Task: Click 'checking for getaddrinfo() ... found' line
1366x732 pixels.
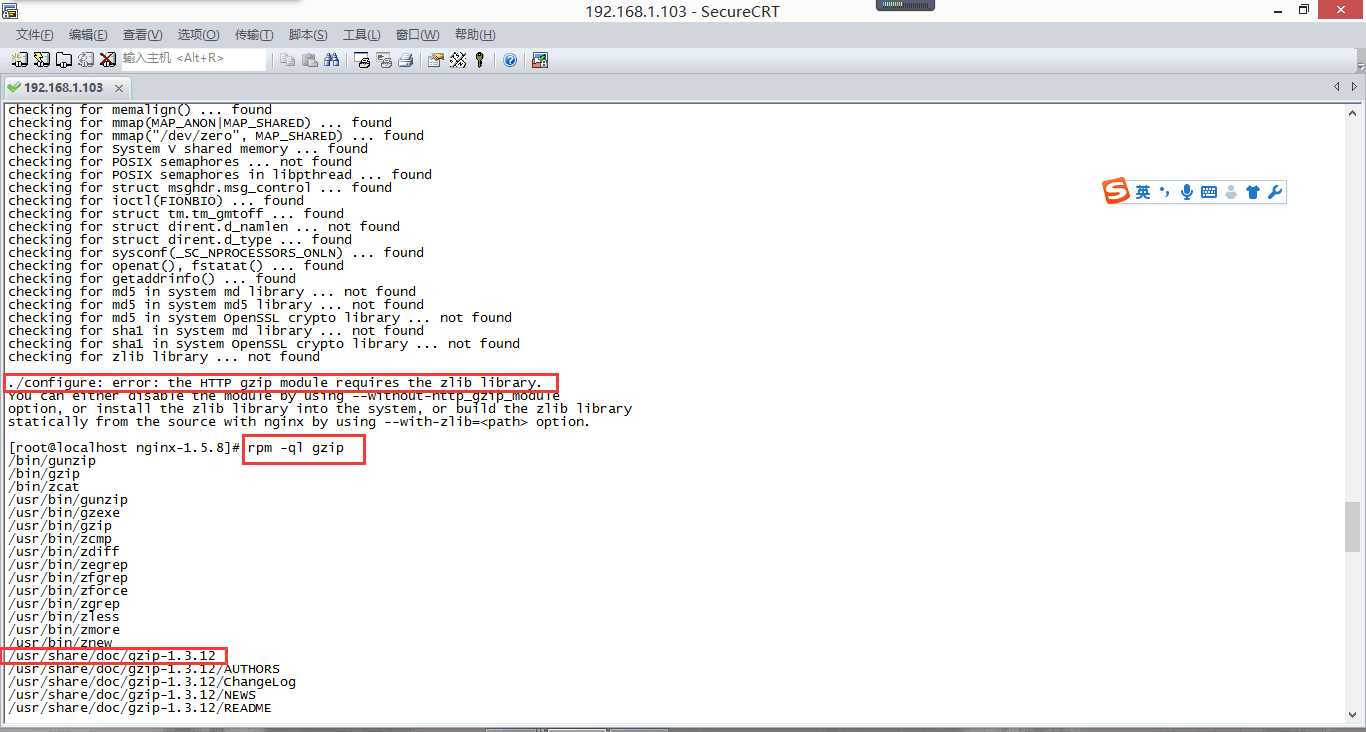Action: (152, 279)
